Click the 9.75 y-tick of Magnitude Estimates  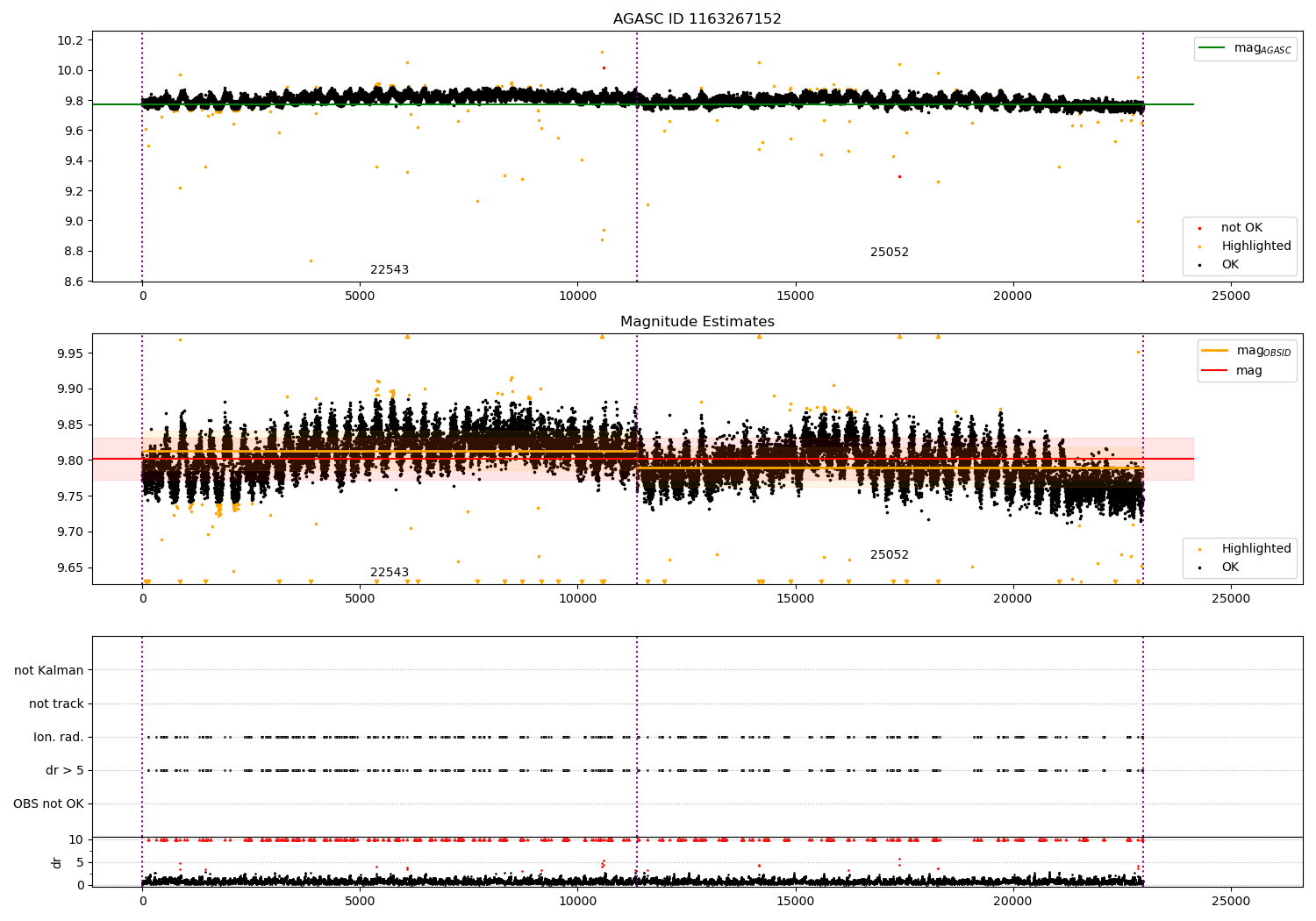coord(70,496)
